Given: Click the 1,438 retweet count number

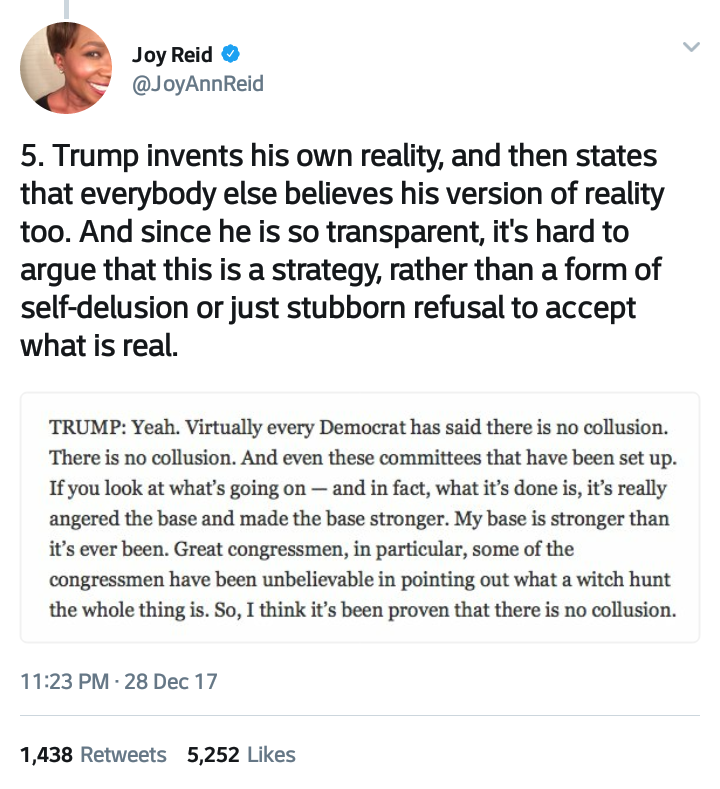Looking at the screenshot, I should pyautogui.click(x=46, y=755).
